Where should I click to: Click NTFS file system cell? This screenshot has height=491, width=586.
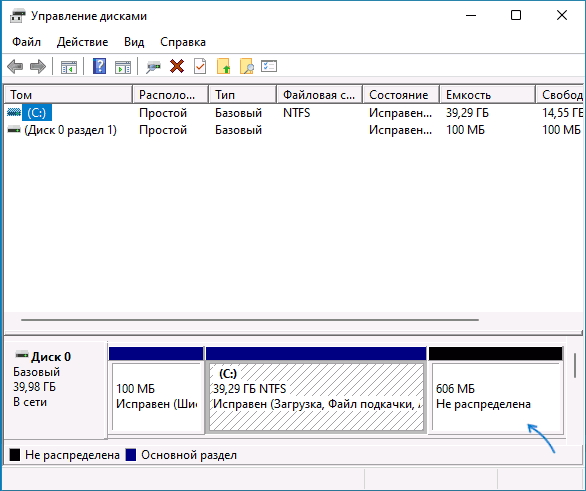[x=297, y=112]
